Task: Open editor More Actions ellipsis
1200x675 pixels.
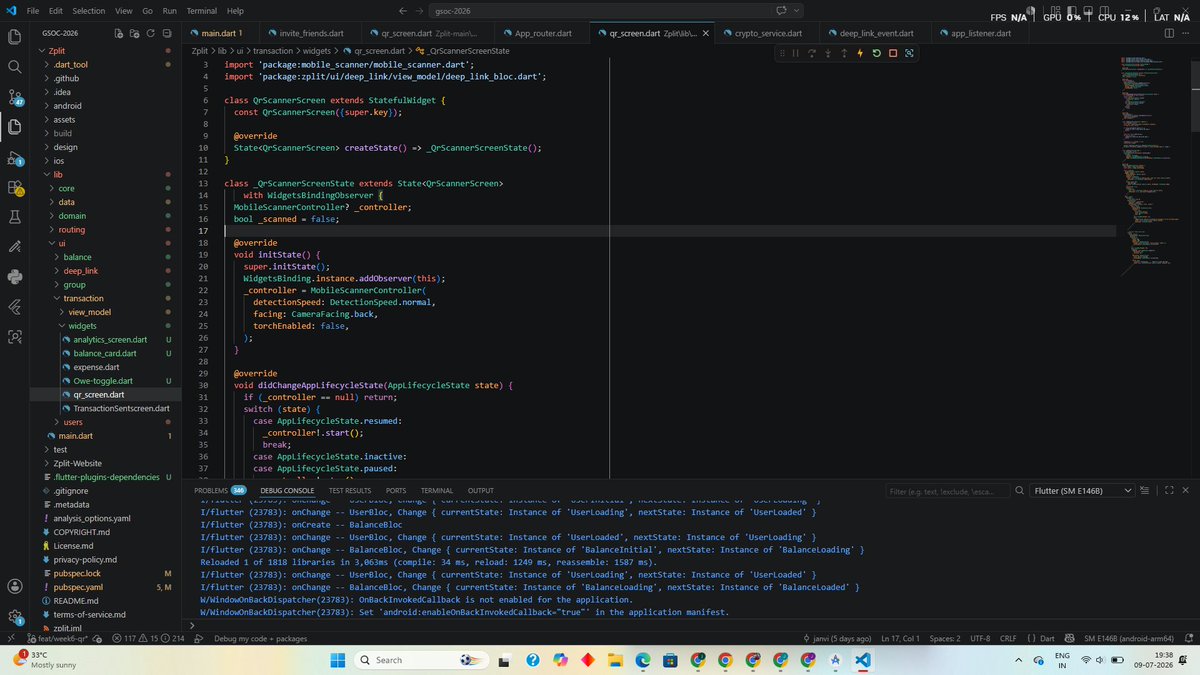Action: (x=1186, y=33)
